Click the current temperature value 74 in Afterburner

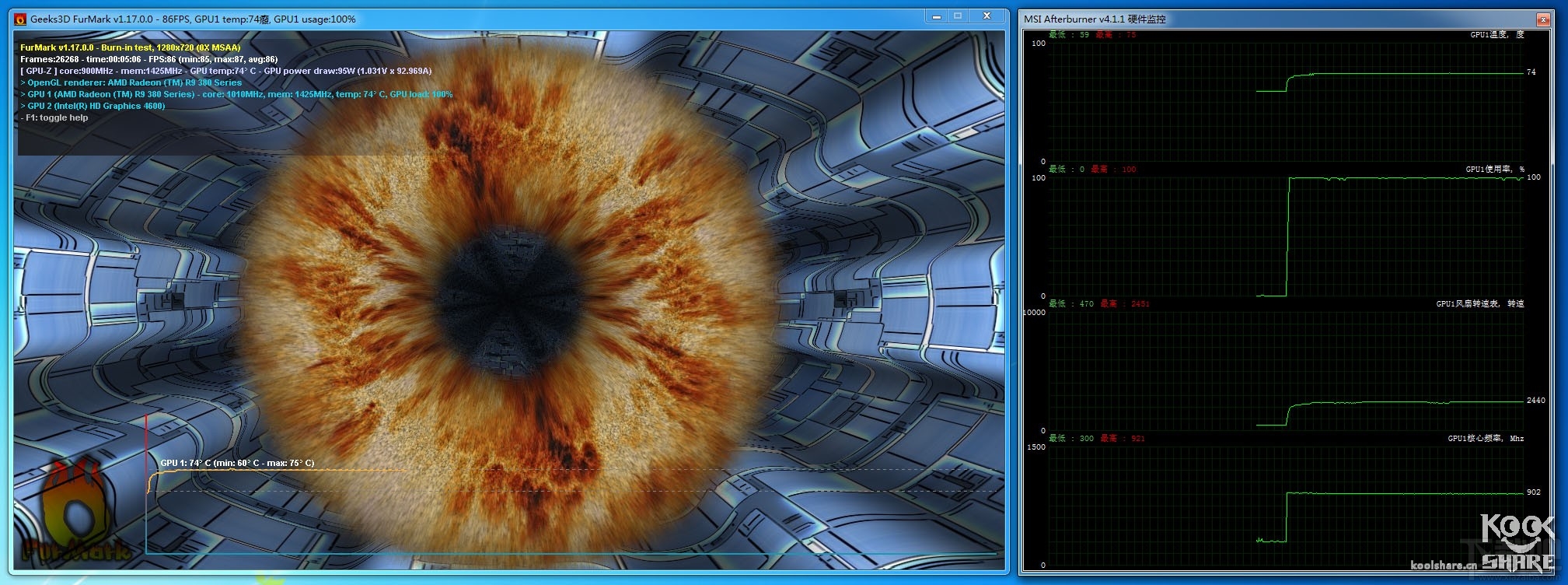click(x=1531, y=72)
